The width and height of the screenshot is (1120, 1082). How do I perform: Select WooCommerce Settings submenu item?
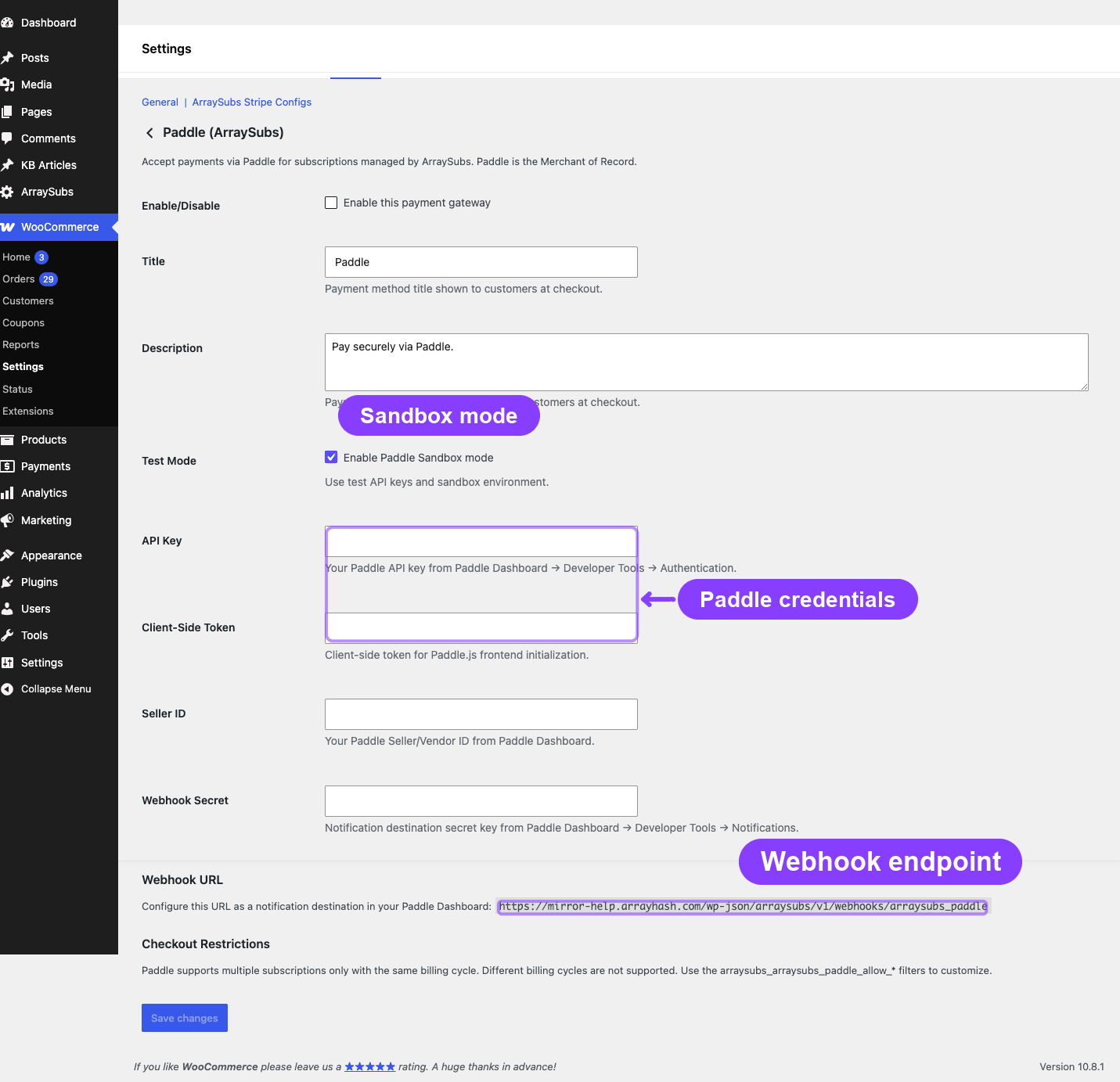point(23,367)
